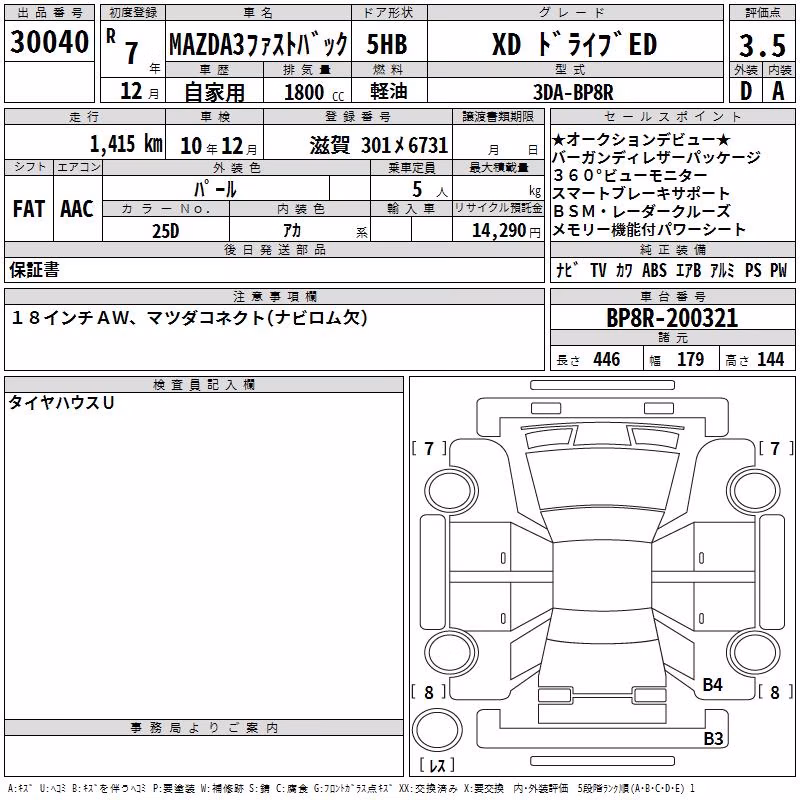Select BSM・レーダークルーズ line
This screenshot has width=800, height=800.
click(642, 211)
